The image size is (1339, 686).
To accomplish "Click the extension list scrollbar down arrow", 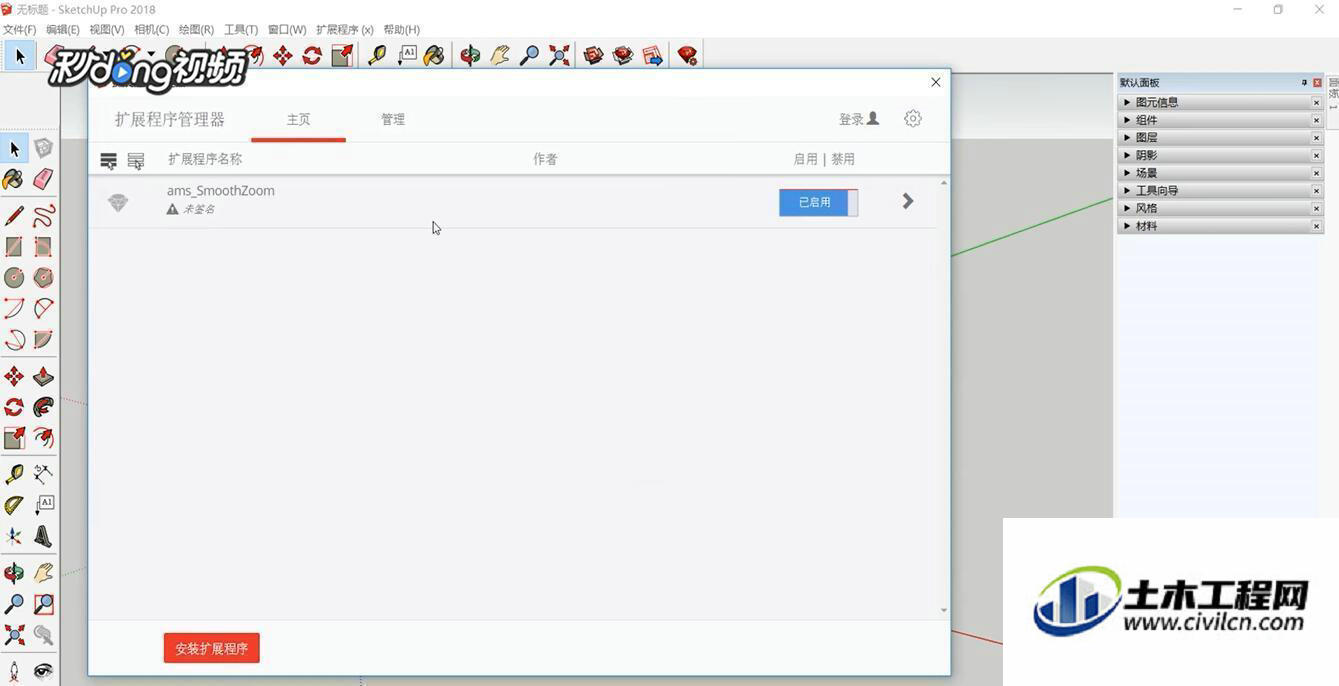I will coord(944,610).
